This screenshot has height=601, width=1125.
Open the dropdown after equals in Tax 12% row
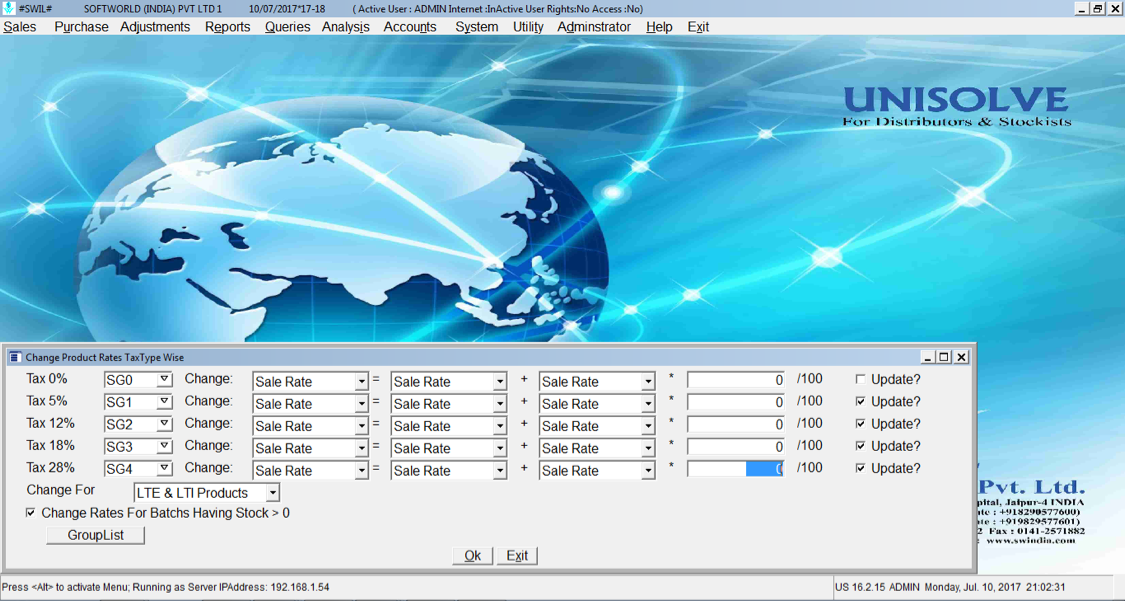(x=500, y=427)
